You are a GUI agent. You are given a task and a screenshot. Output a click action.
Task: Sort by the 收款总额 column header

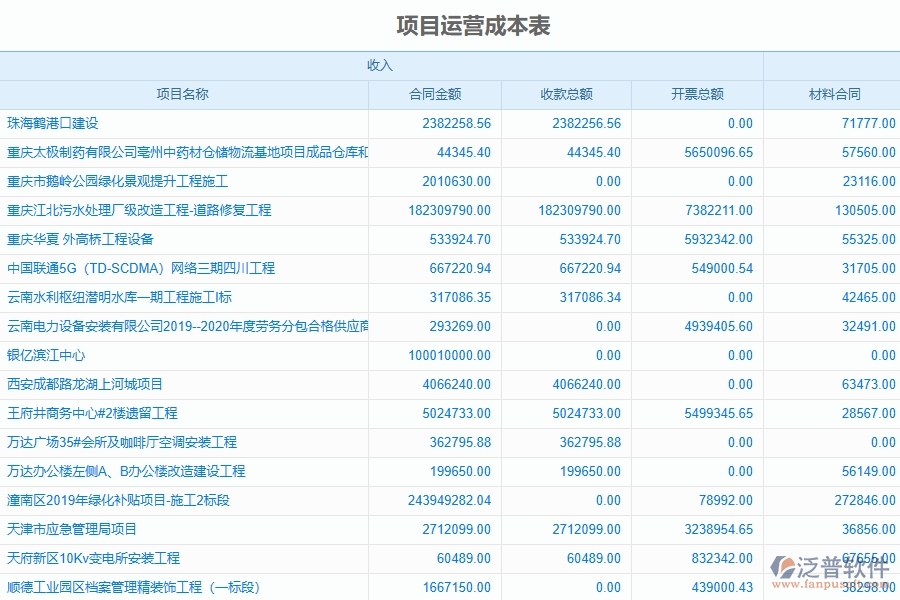click(564, 94)
